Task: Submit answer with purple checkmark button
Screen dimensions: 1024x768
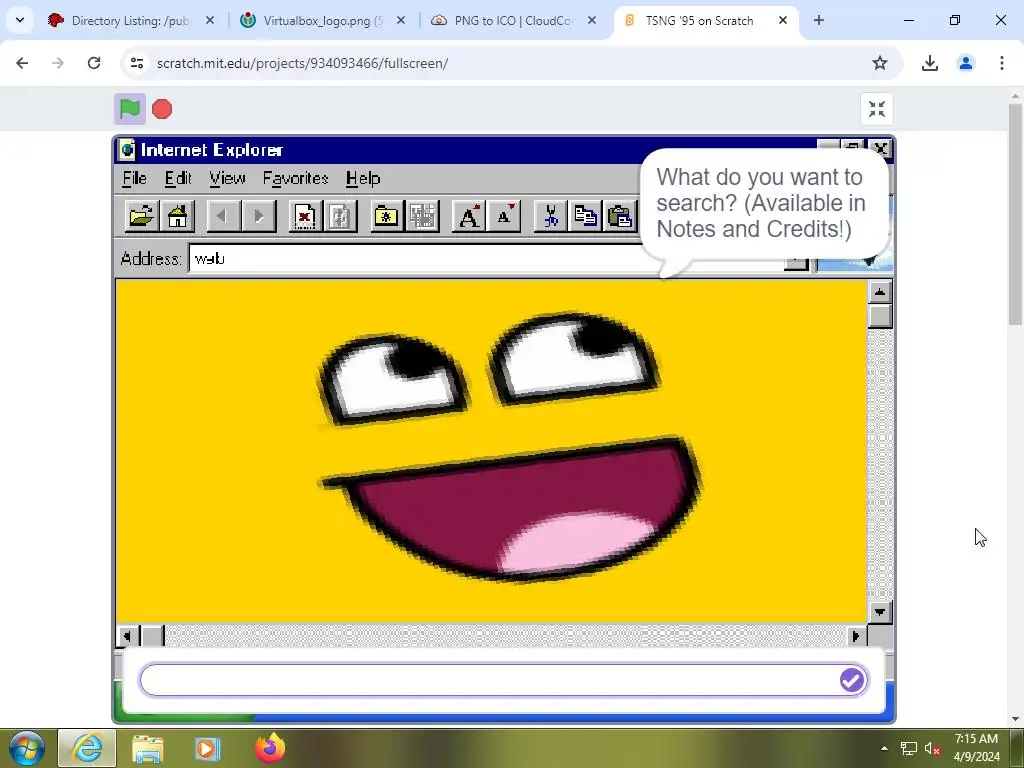Action: pos(852,680)
